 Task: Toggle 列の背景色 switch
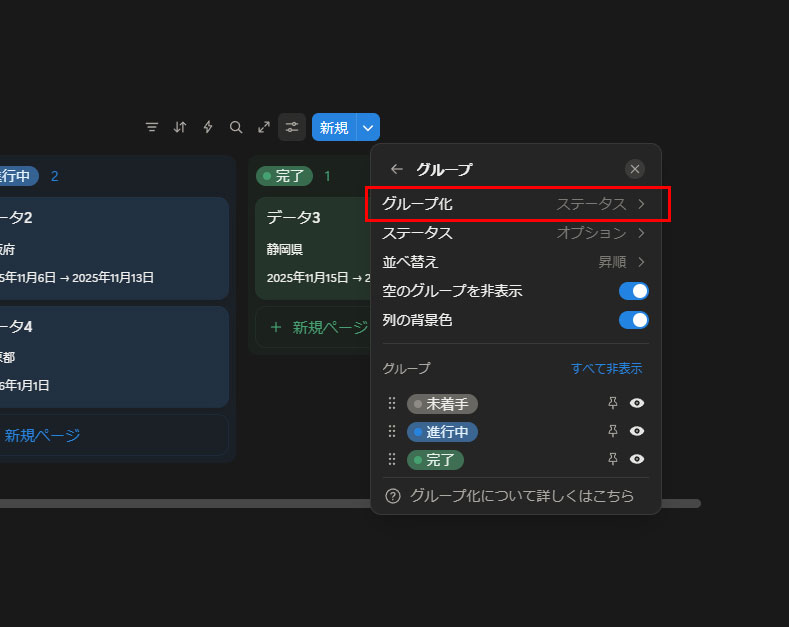pos(634,320)
